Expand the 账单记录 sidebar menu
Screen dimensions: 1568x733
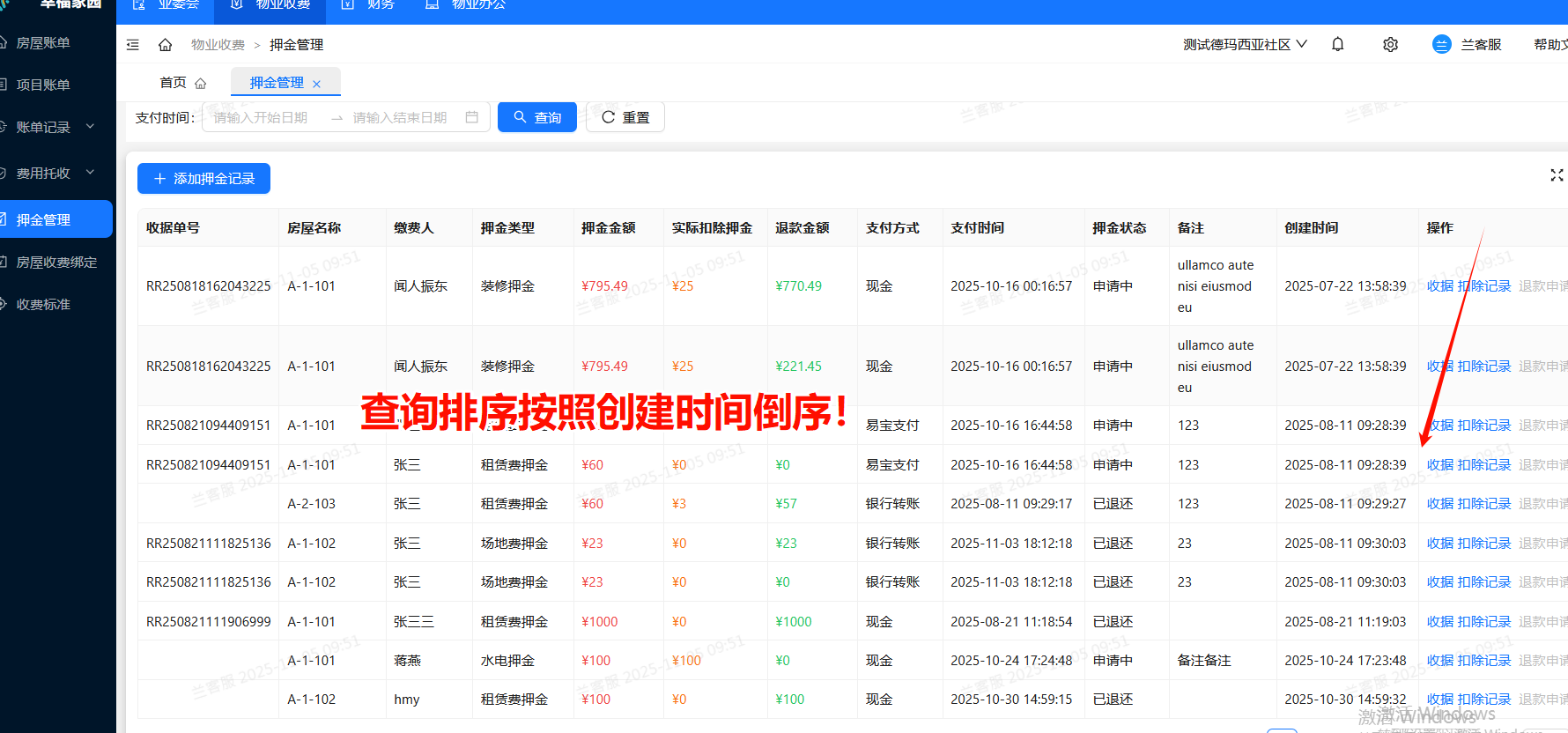click(x=53, y=127)
